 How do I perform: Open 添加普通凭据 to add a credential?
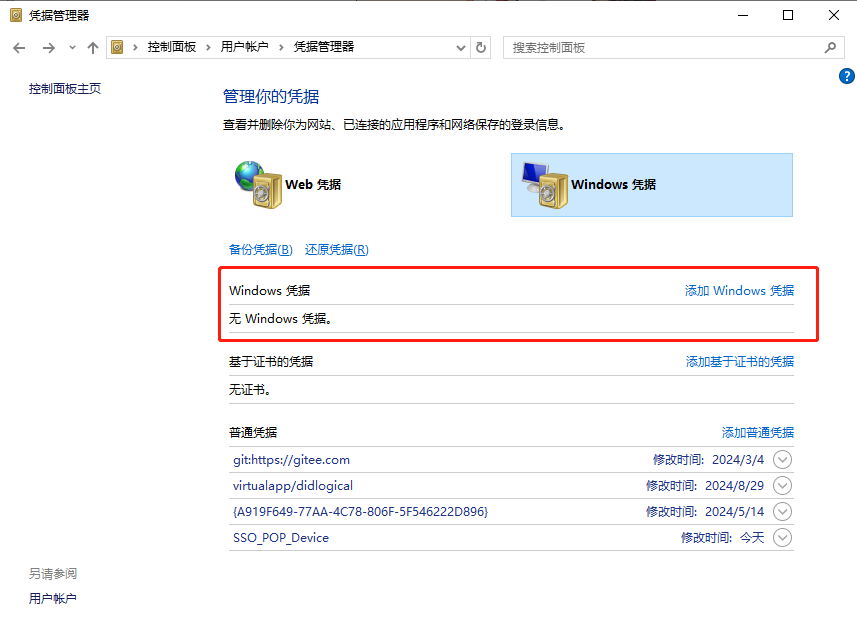pos(757,432)
